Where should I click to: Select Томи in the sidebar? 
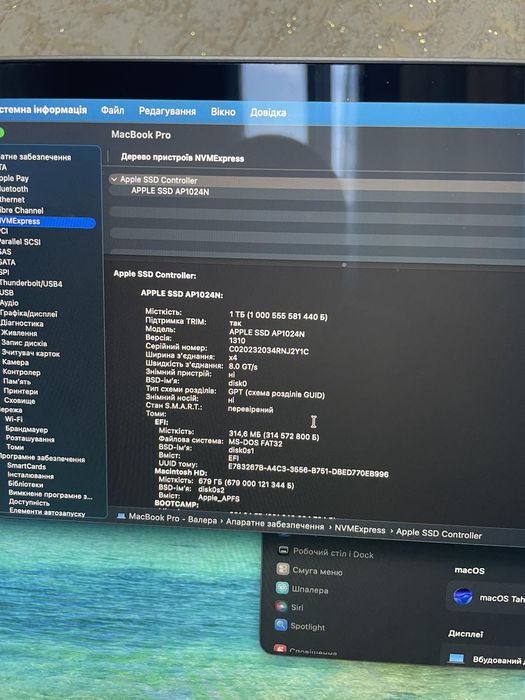[x=15, y=447]
